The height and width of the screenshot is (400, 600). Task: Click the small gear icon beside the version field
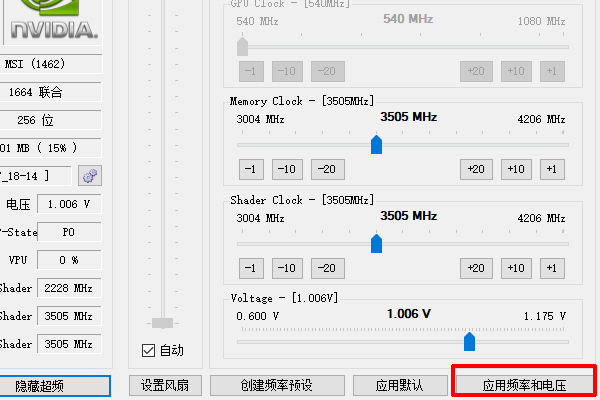click(91, 176)
